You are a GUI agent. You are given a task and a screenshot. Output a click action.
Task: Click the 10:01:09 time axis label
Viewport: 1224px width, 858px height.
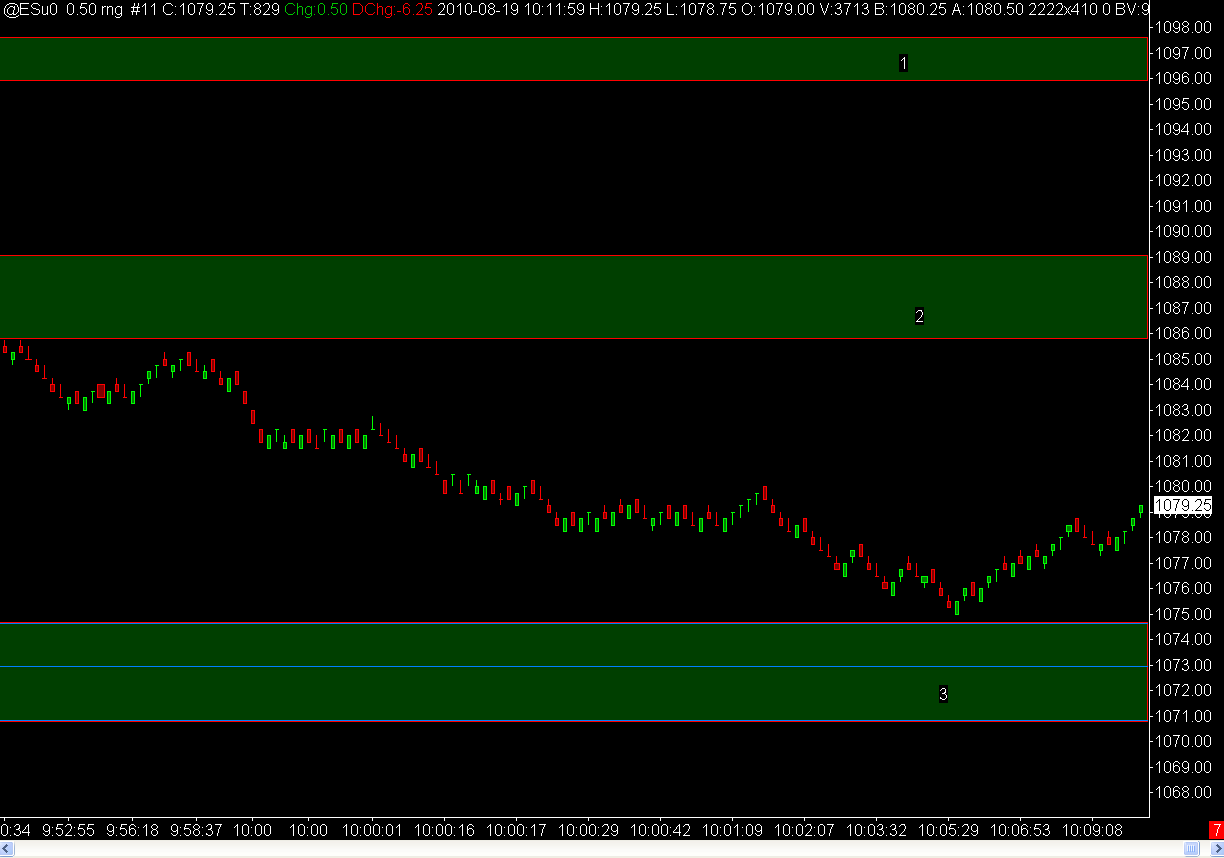(733, 830)
